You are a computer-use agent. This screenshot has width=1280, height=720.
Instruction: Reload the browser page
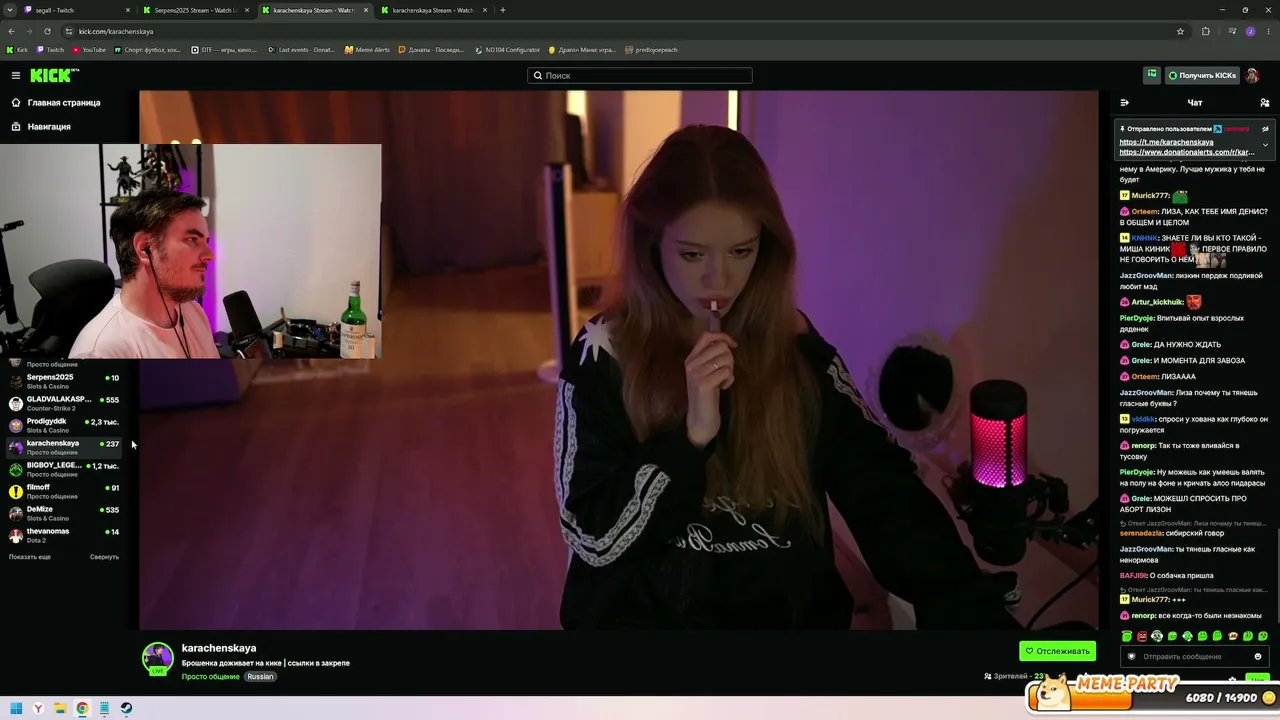[x=47, y=31]
